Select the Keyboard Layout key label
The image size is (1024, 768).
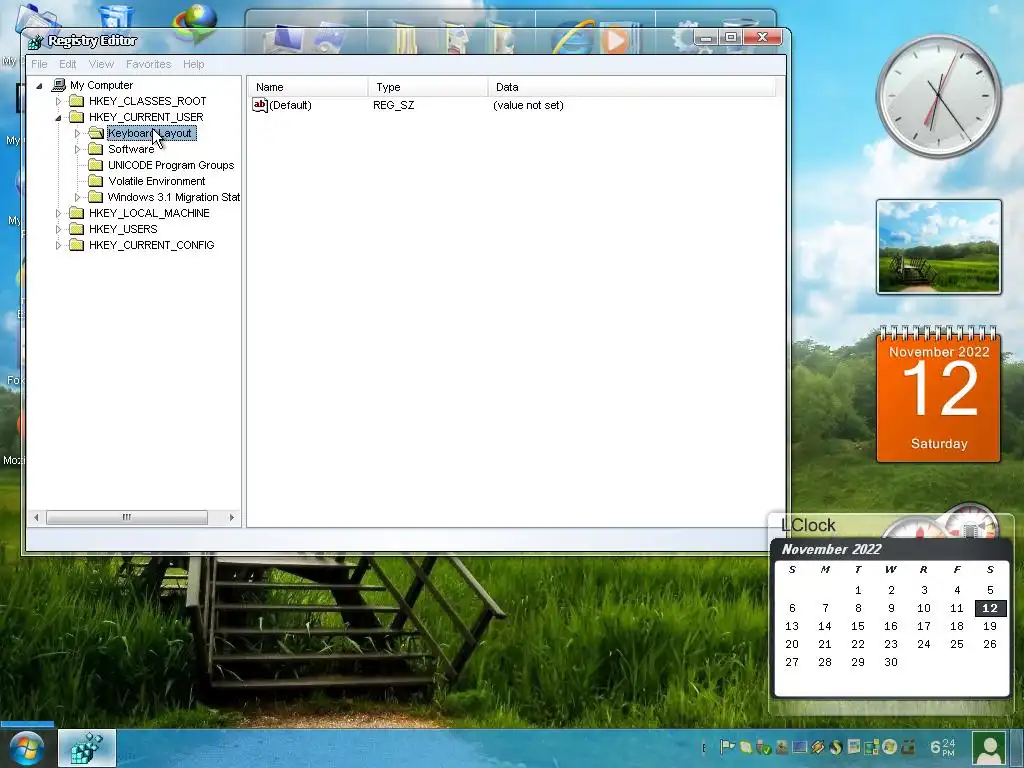151,133
